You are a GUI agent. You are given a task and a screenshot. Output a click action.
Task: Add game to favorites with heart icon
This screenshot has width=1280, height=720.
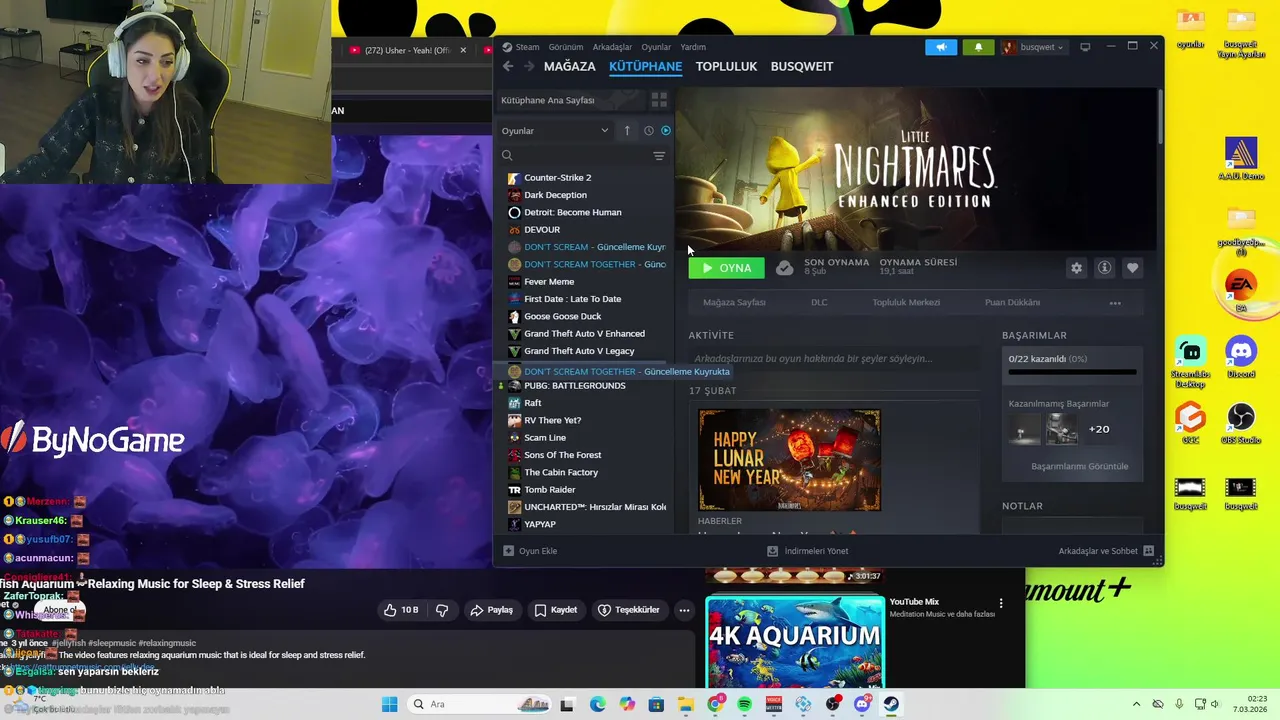pyautogui.click(x=1132, y=268)
